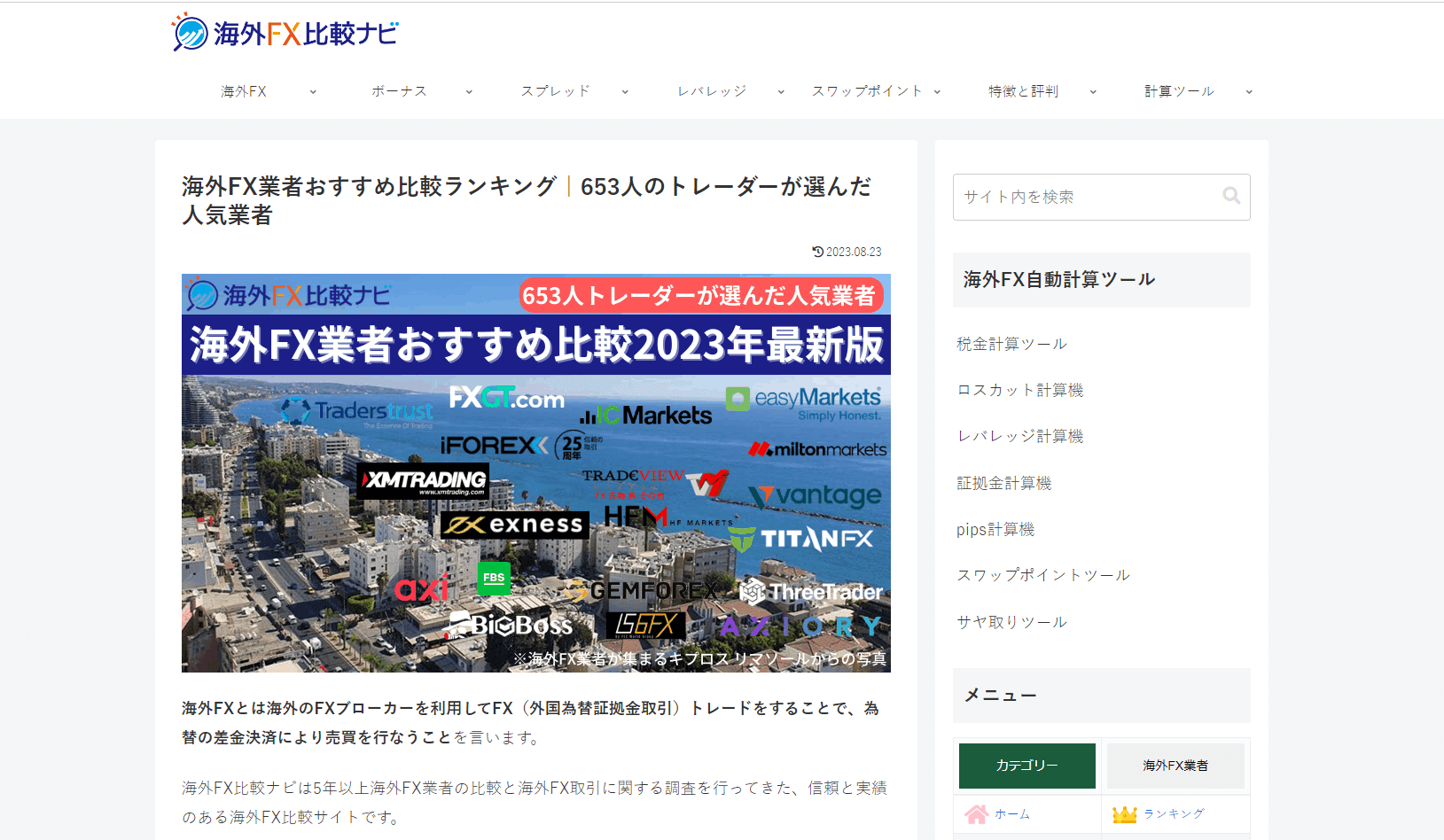The width and height of the screenshot is (1444, 840).
Task: Click the メニュー sidebar heading
Action: 1000,696
